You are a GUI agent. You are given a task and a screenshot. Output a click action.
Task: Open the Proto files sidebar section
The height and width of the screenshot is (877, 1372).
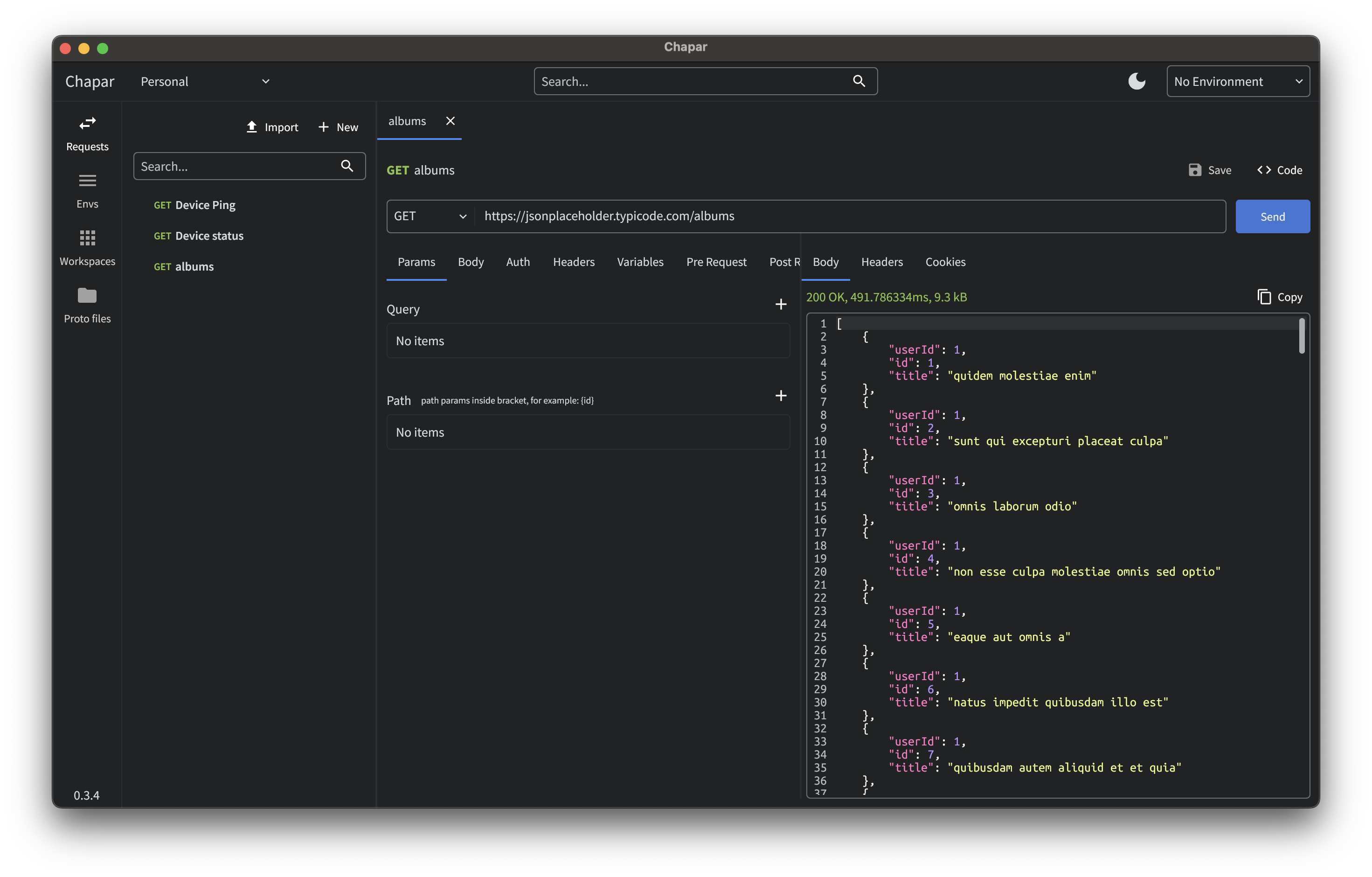(x=87, y=306)
